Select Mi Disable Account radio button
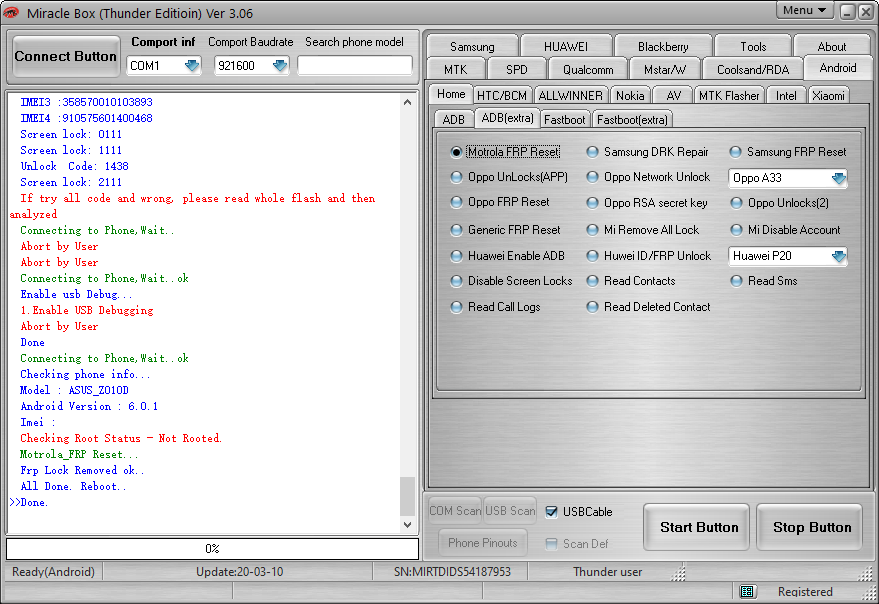 tap(785, 230)
